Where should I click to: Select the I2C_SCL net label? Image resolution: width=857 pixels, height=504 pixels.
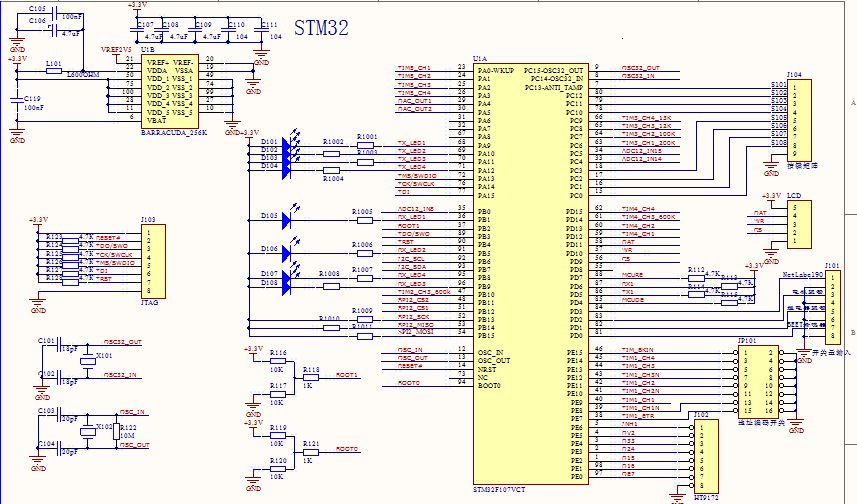coord(412,259)
